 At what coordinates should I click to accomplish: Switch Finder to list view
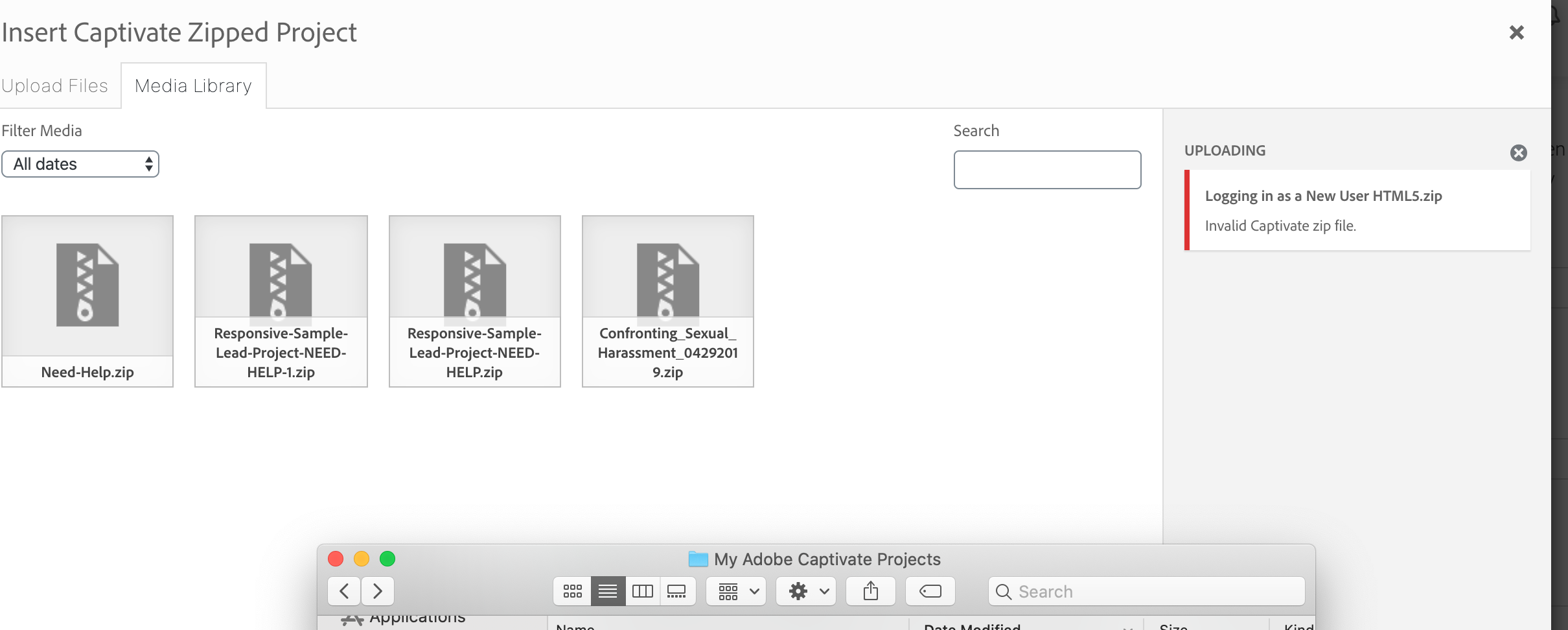point(608,591)
